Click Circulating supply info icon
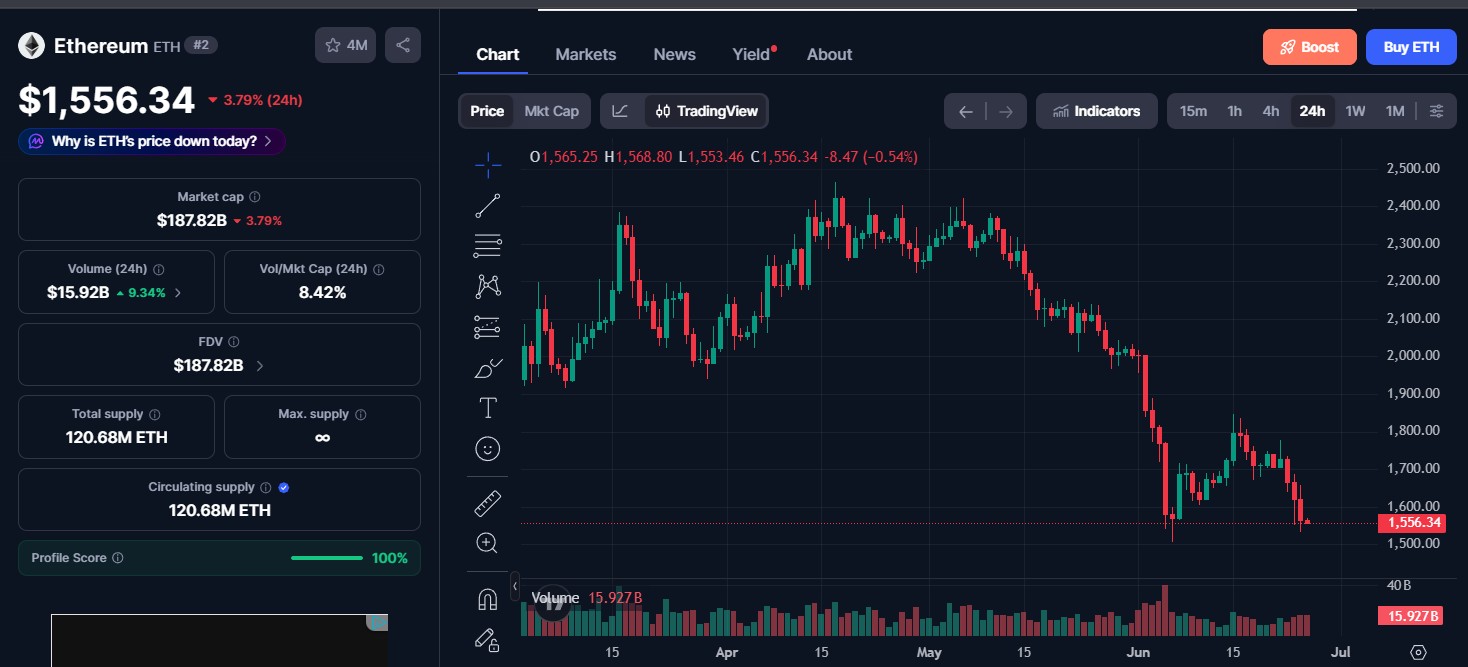The image size is (1468, 667). click(x=265, y=487)
